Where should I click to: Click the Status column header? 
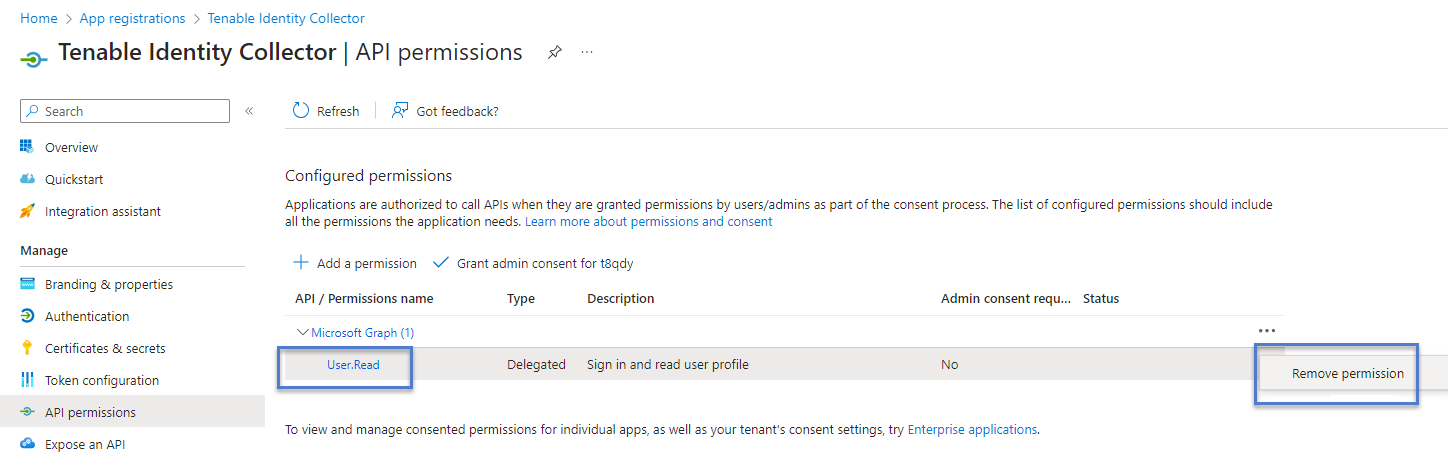click(1101, 298)
